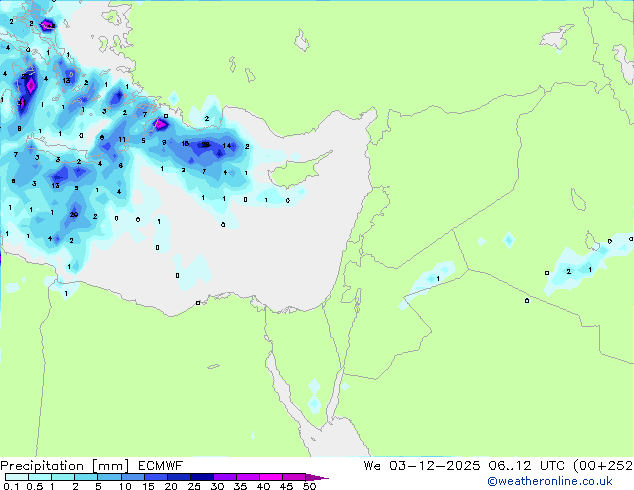
Task: Click the 15–20 mm legend swatch
Action: pos(155,477)
